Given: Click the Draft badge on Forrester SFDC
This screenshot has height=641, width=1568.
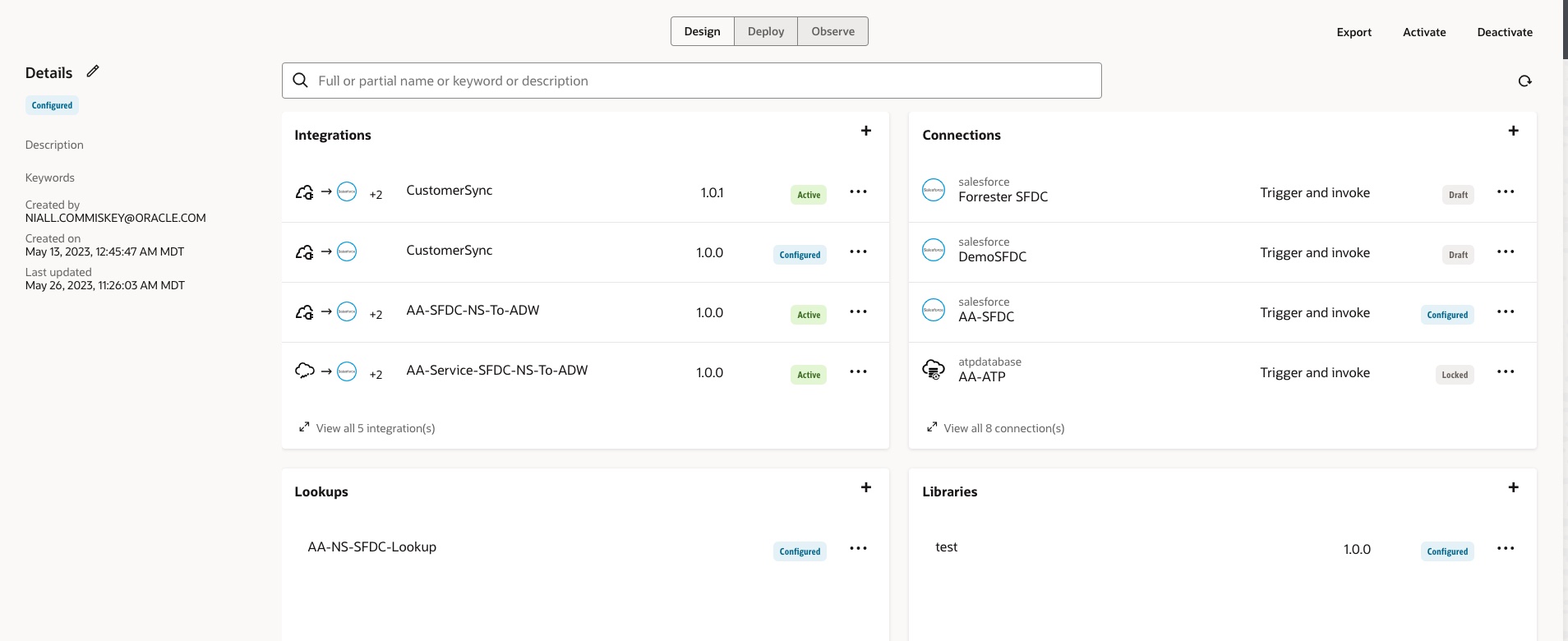Looking at the screenshot, I should (x=1458, y=195).
